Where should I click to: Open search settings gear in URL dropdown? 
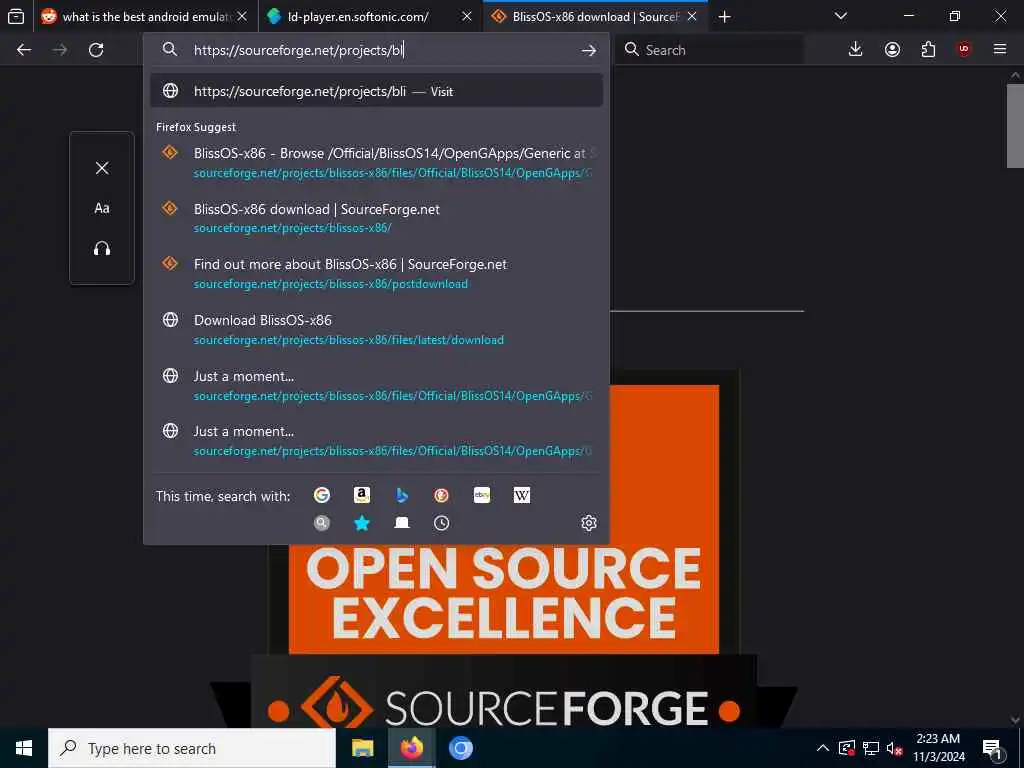pyautogui.click(x=588, y=523)
